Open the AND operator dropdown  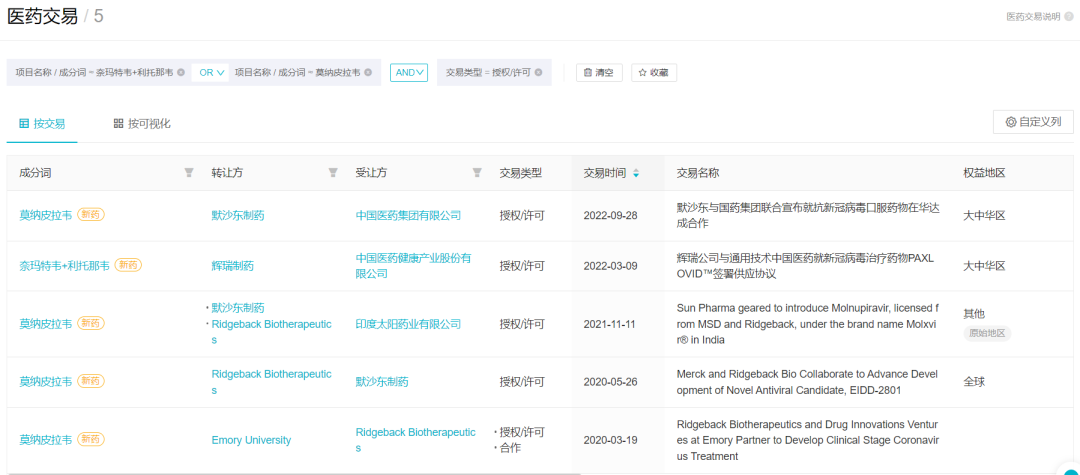coord(409,72)
